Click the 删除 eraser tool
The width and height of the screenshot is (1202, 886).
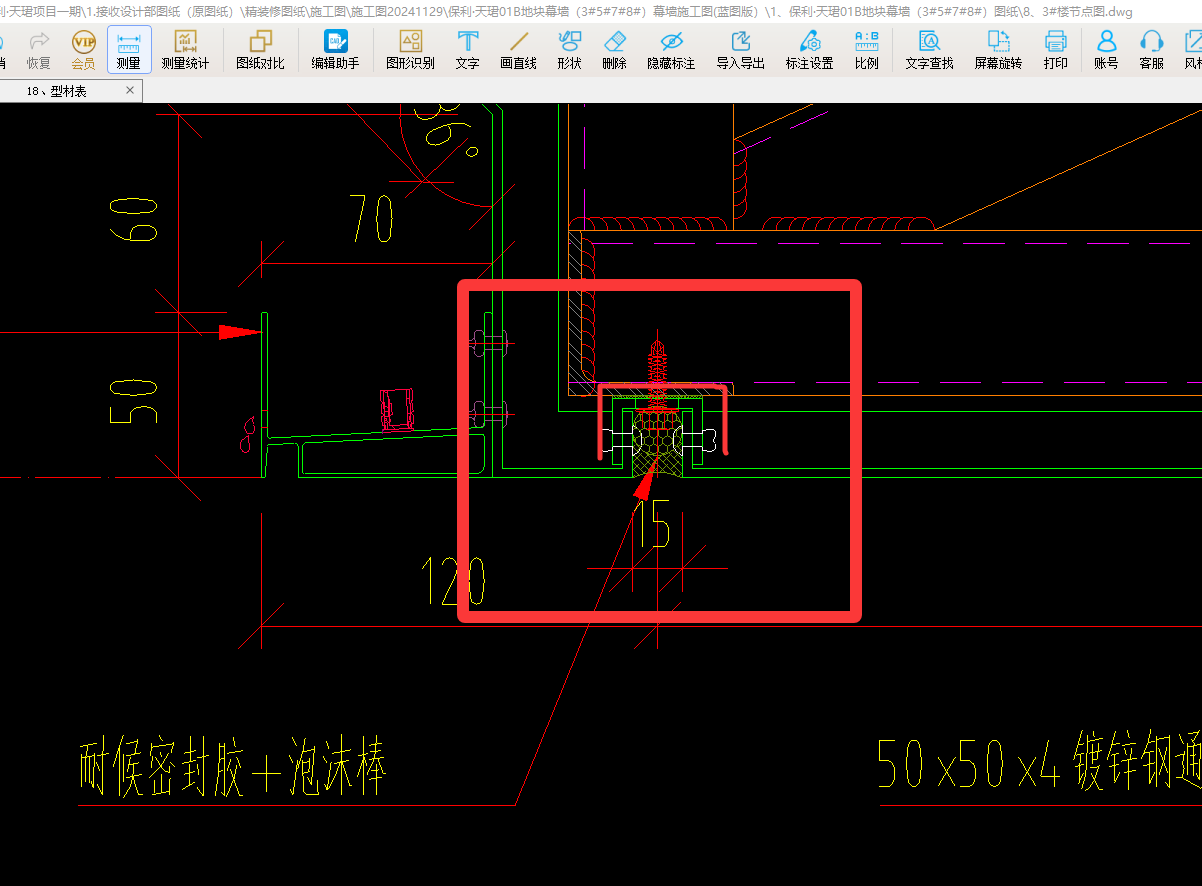tap(615, 50)
